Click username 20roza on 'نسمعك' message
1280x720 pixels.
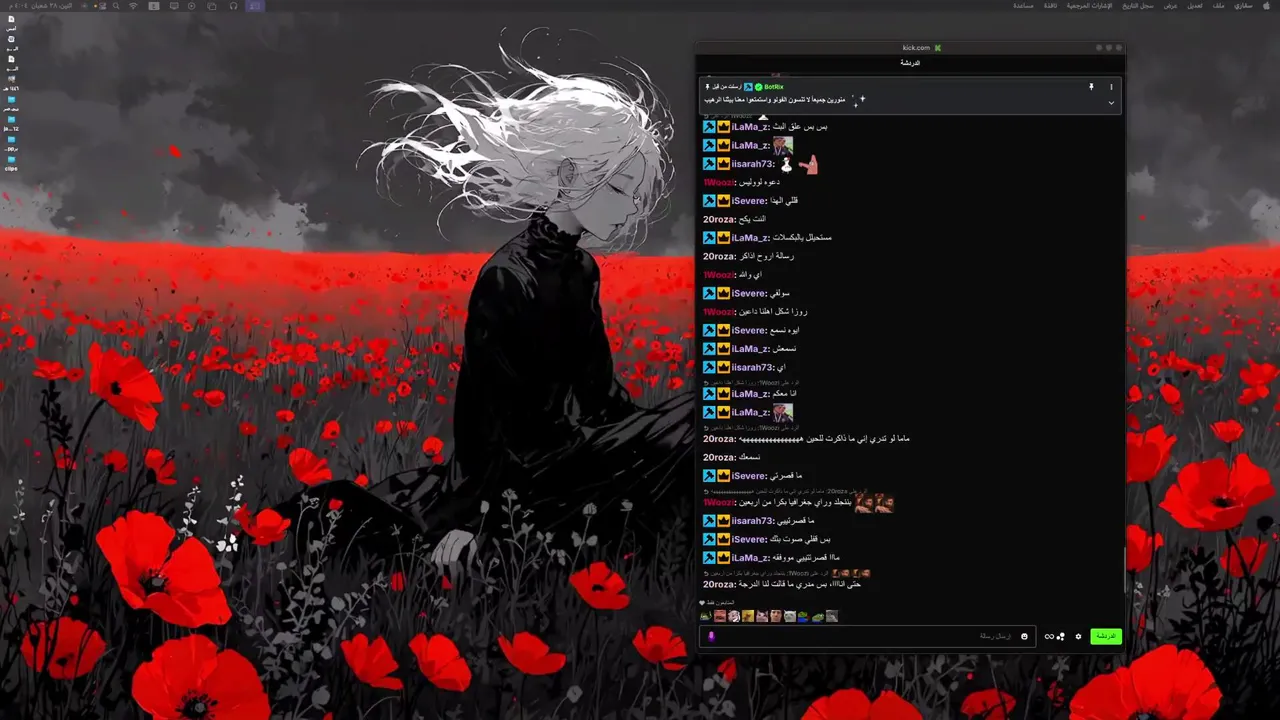tap(719, 457)
